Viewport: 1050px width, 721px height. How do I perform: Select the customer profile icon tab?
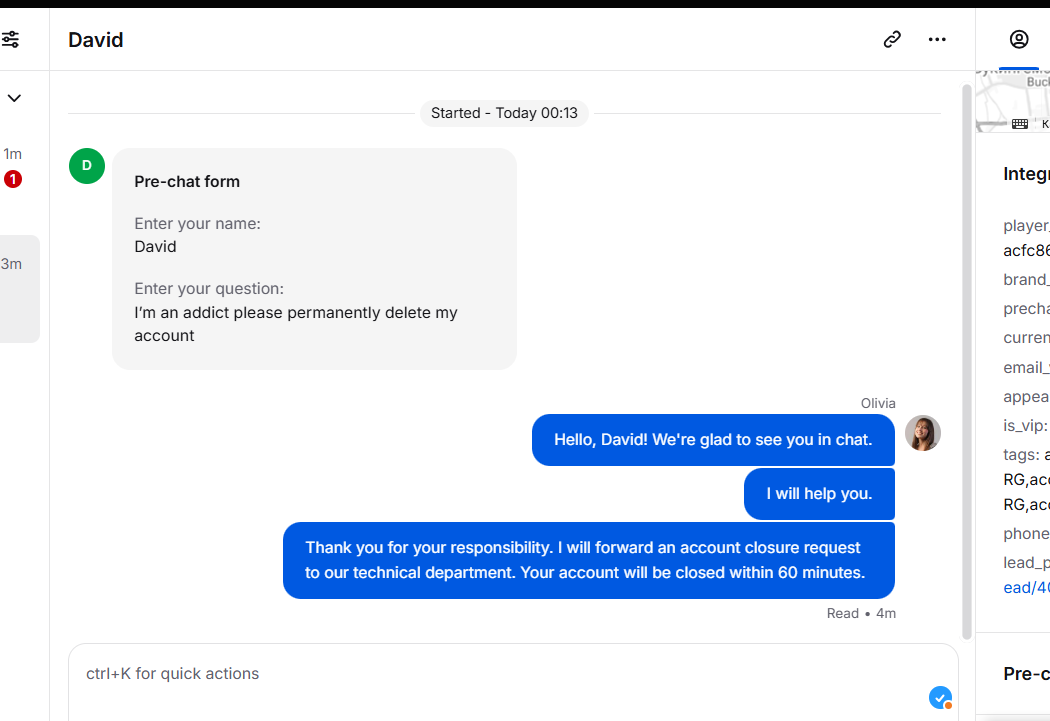coord(1019,39)
